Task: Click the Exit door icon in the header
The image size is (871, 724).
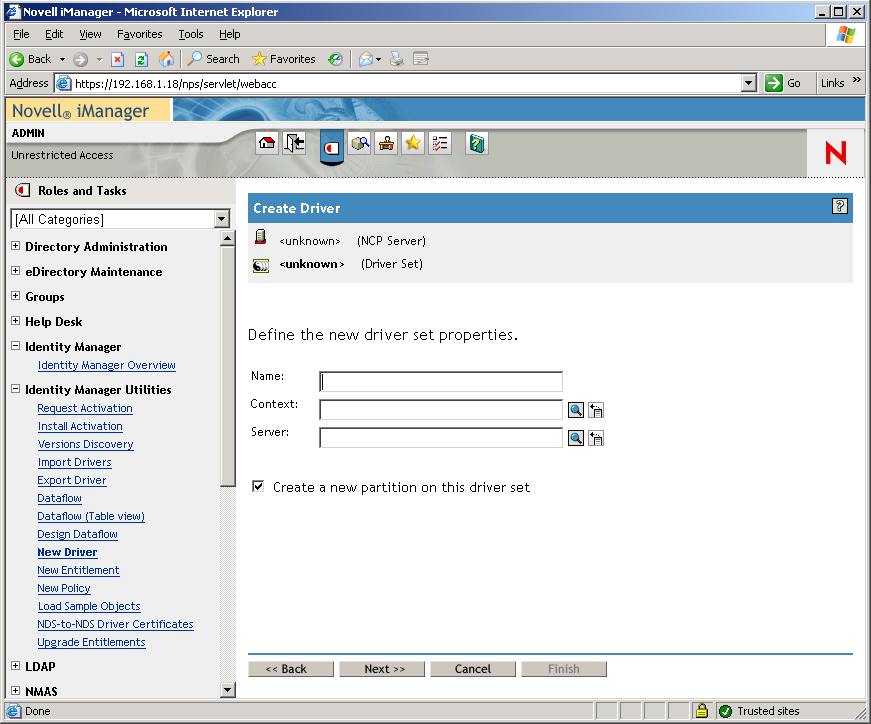Action: pyautogui.click(x=293, y=143)
